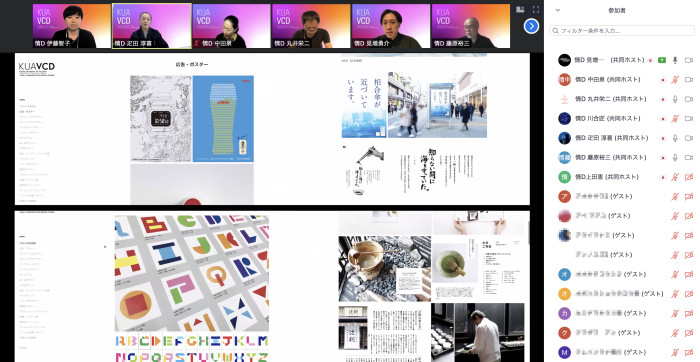This screenshot has width=700, height=362.
Task: Unmute microphone of 情D 中田泉
Action: point(675,79)
